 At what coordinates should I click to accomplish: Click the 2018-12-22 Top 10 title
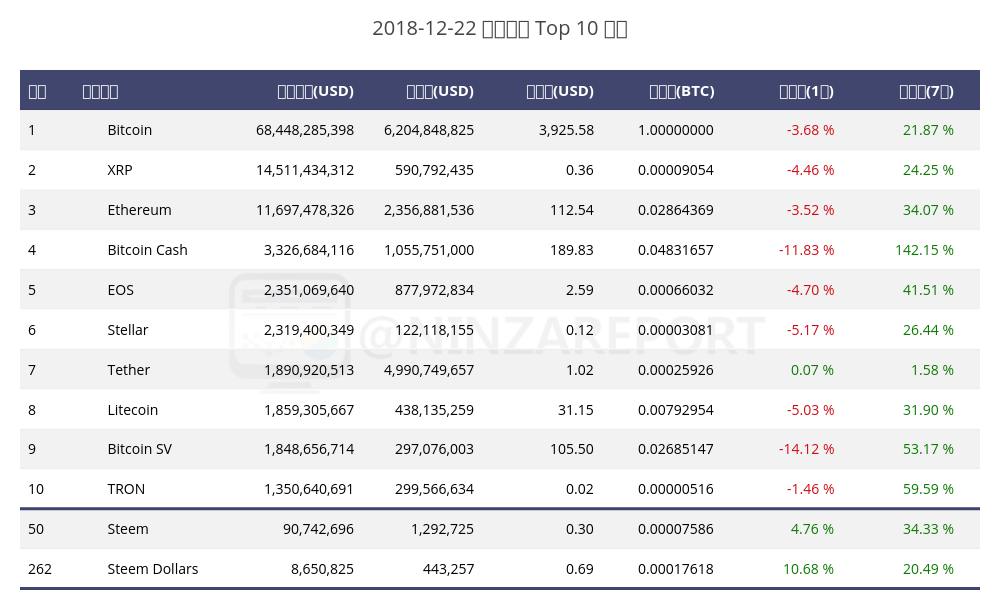click(x=500, y=29)
